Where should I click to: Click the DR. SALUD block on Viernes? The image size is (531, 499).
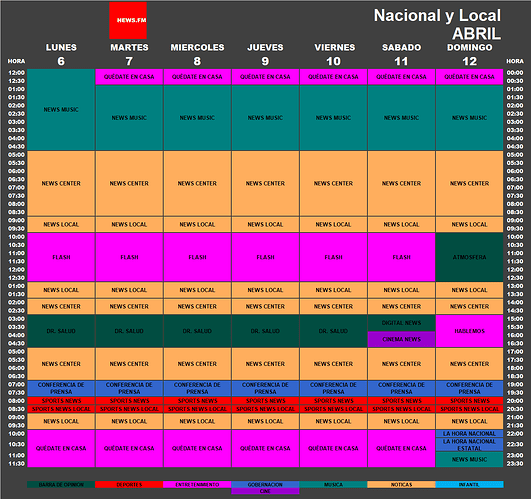(333, 331)
